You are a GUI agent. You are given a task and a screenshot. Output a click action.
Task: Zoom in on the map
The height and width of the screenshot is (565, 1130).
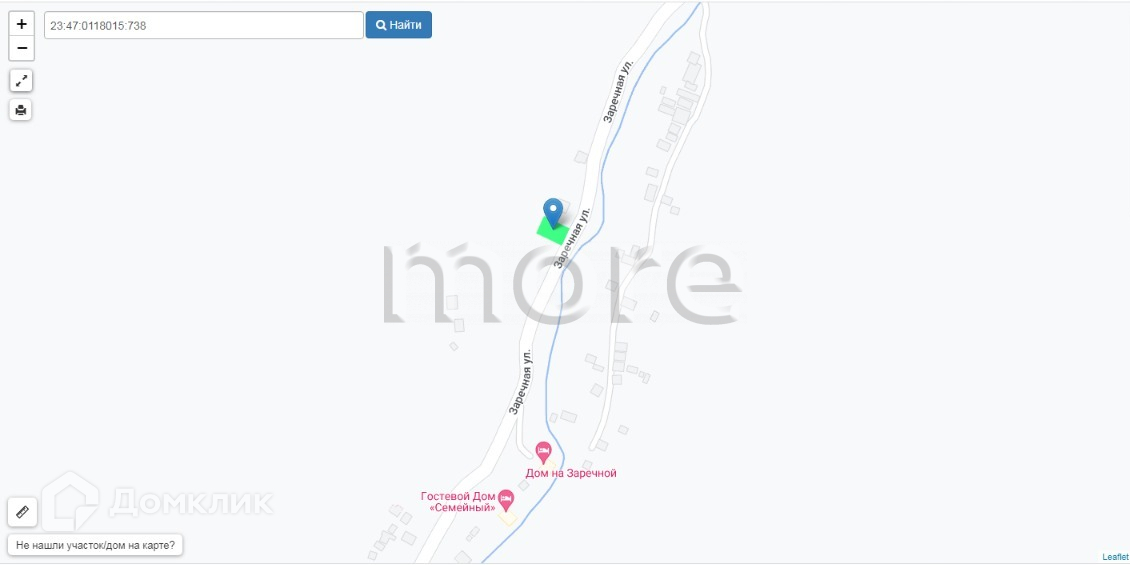tap(22, 24)
